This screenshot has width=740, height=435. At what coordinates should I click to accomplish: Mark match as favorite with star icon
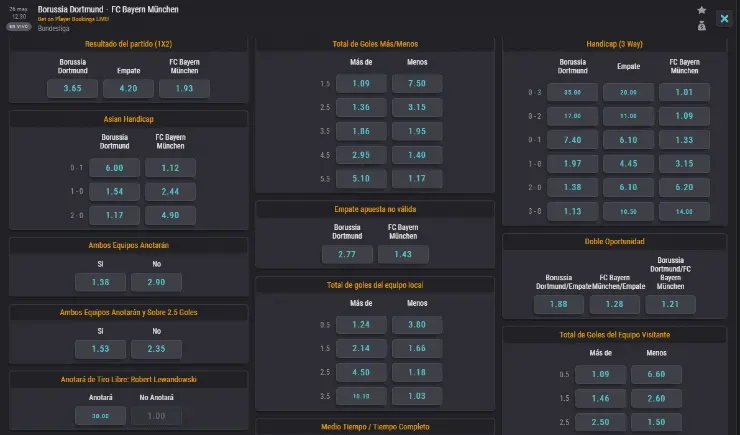701,10
